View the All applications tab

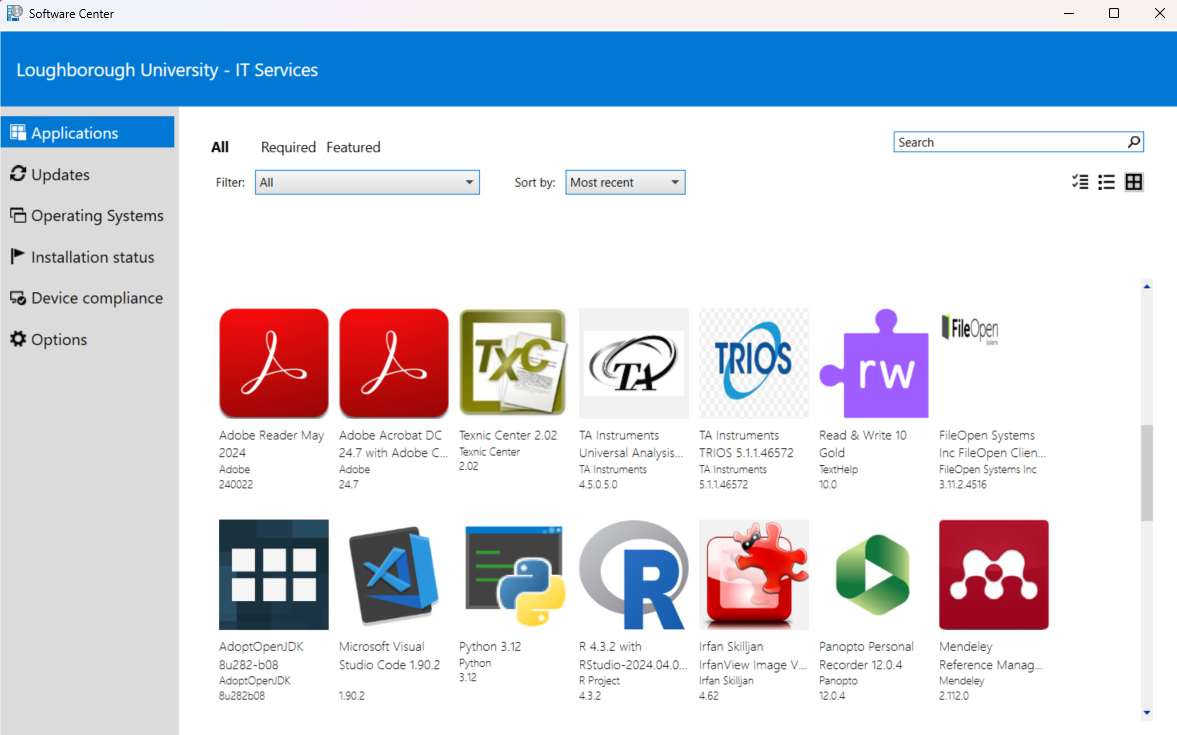(220, 147)
